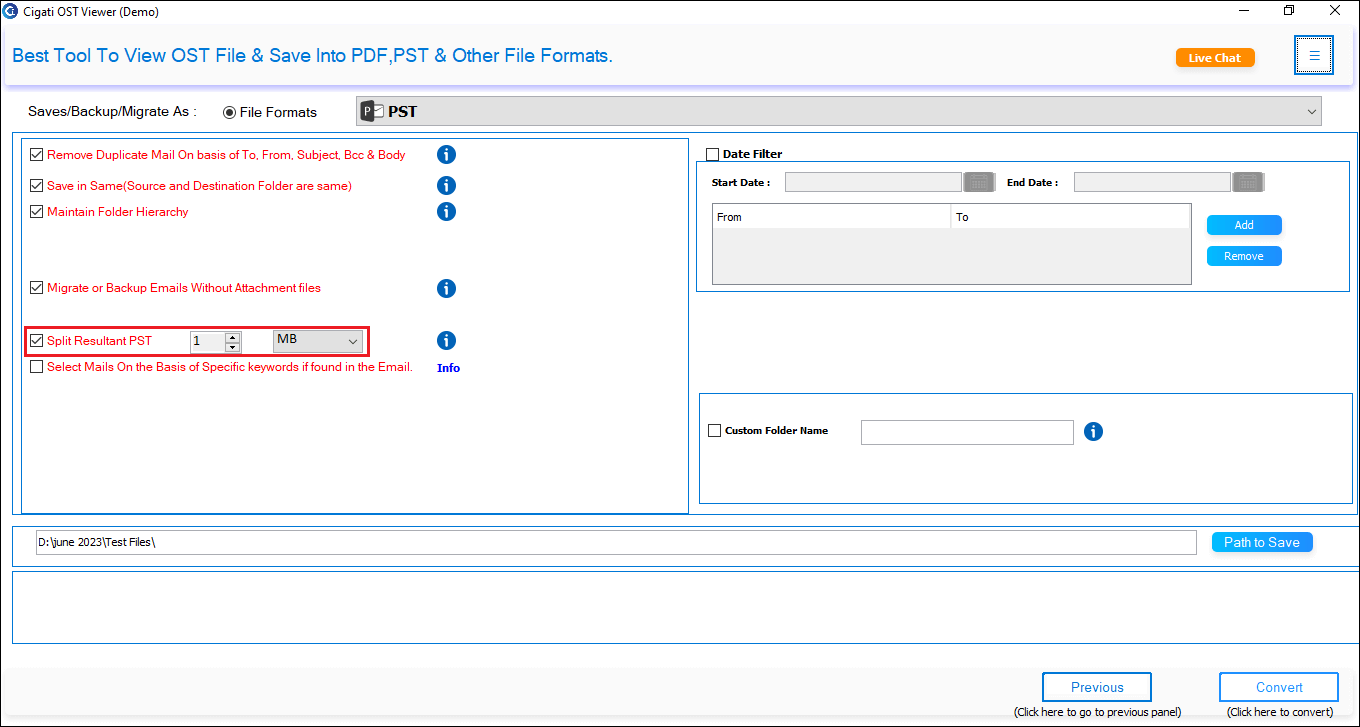Open the hamburger menu icon
The image size is (1360, 727).
point(1314,56)
